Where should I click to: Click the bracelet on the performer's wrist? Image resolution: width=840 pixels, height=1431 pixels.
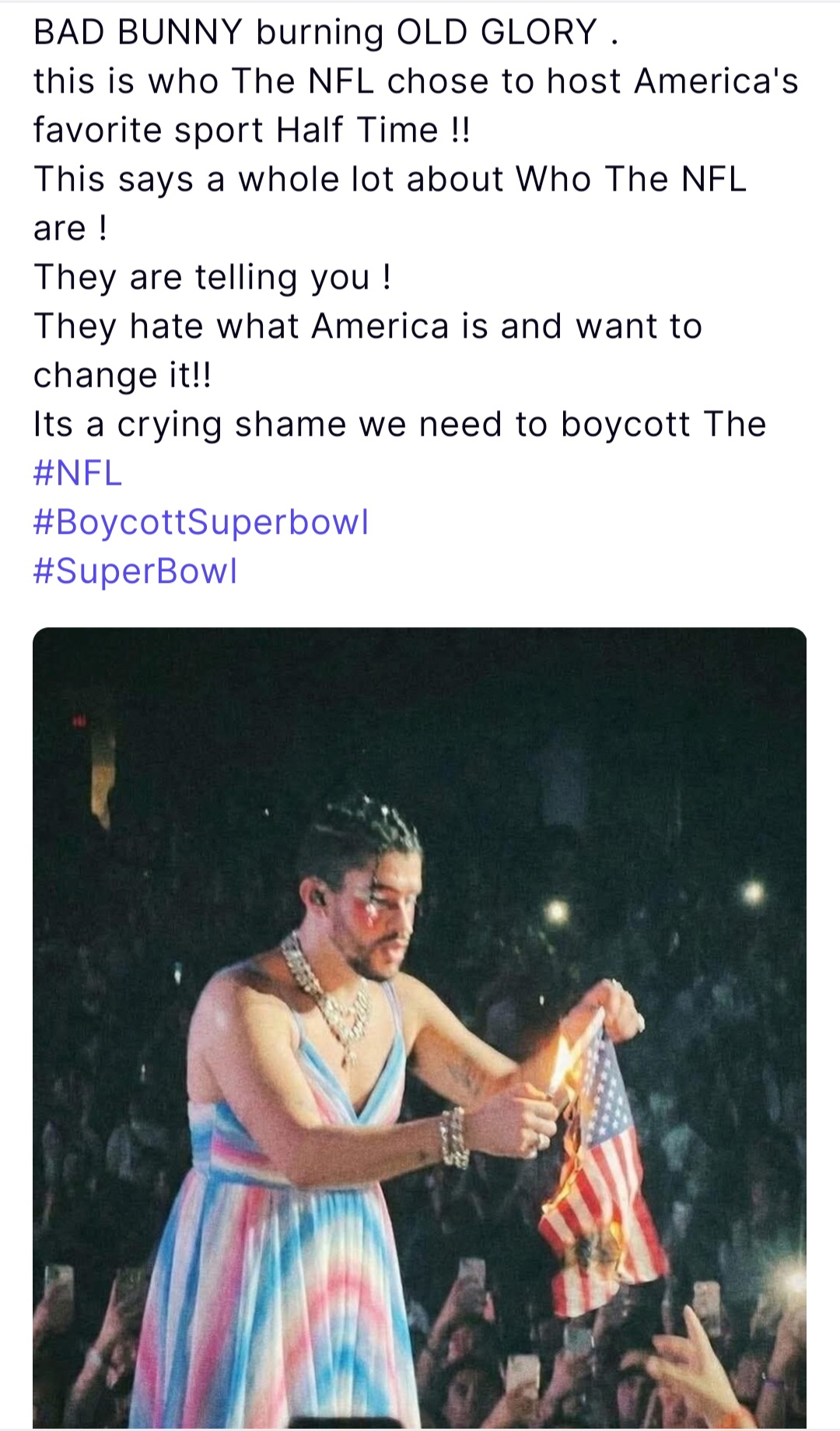pyautogui.click(x=454, y=1138)
